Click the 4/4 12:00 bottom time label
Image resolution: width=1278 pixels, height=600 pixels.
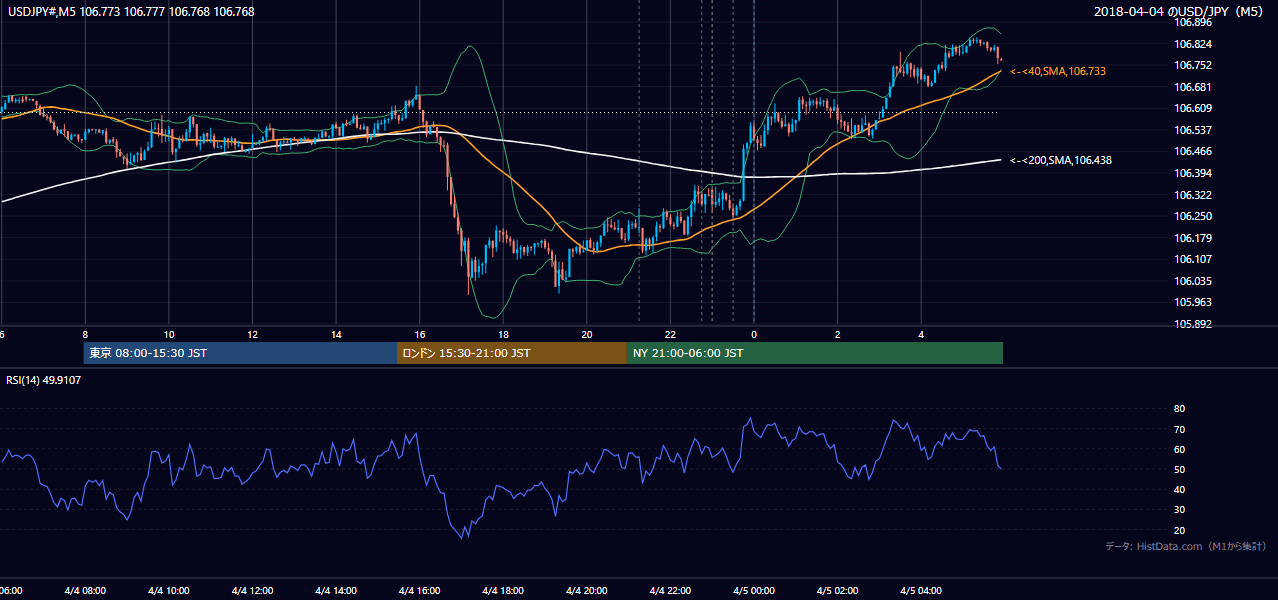pyautogui.click(x=252, y=591)
